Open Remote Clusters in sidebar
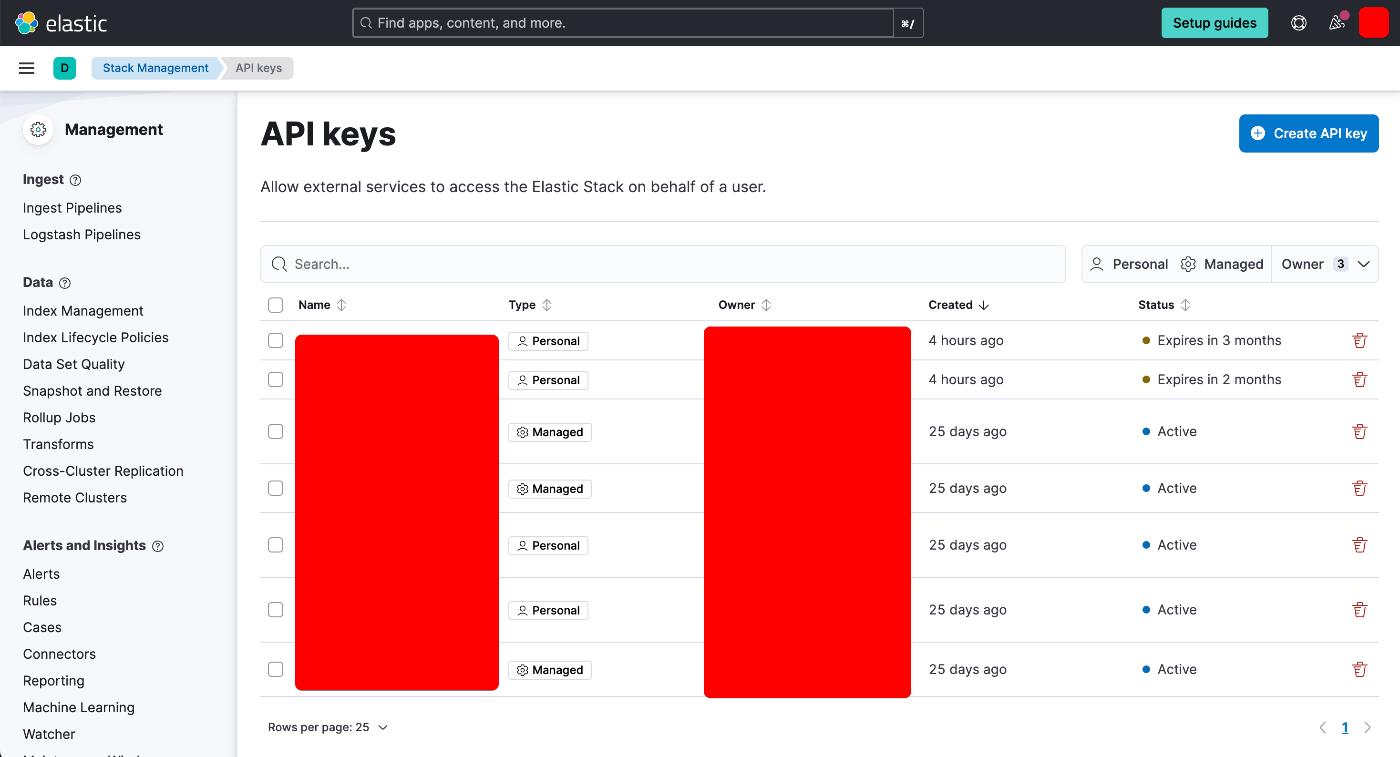Image resolution: width=1400 pixels, height=757 pixels. click(75, 498)
